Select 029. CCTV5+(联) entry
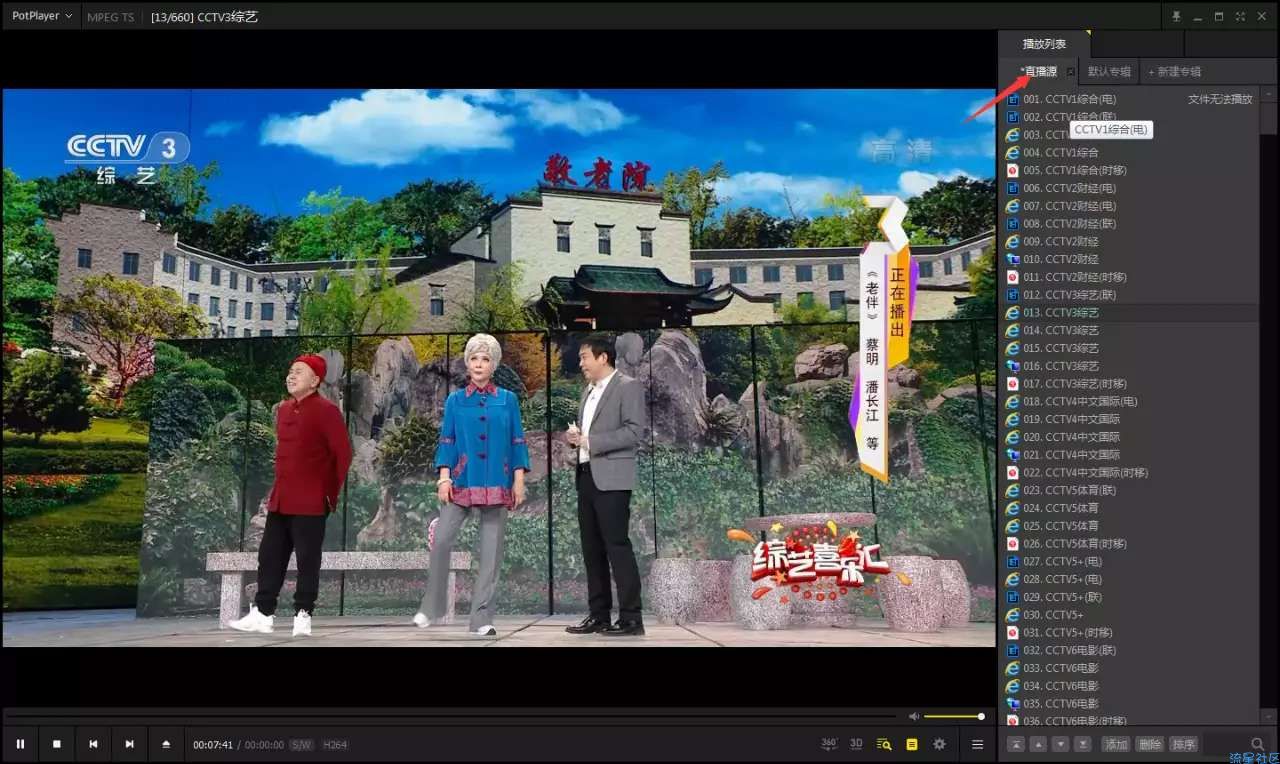 1130,597
